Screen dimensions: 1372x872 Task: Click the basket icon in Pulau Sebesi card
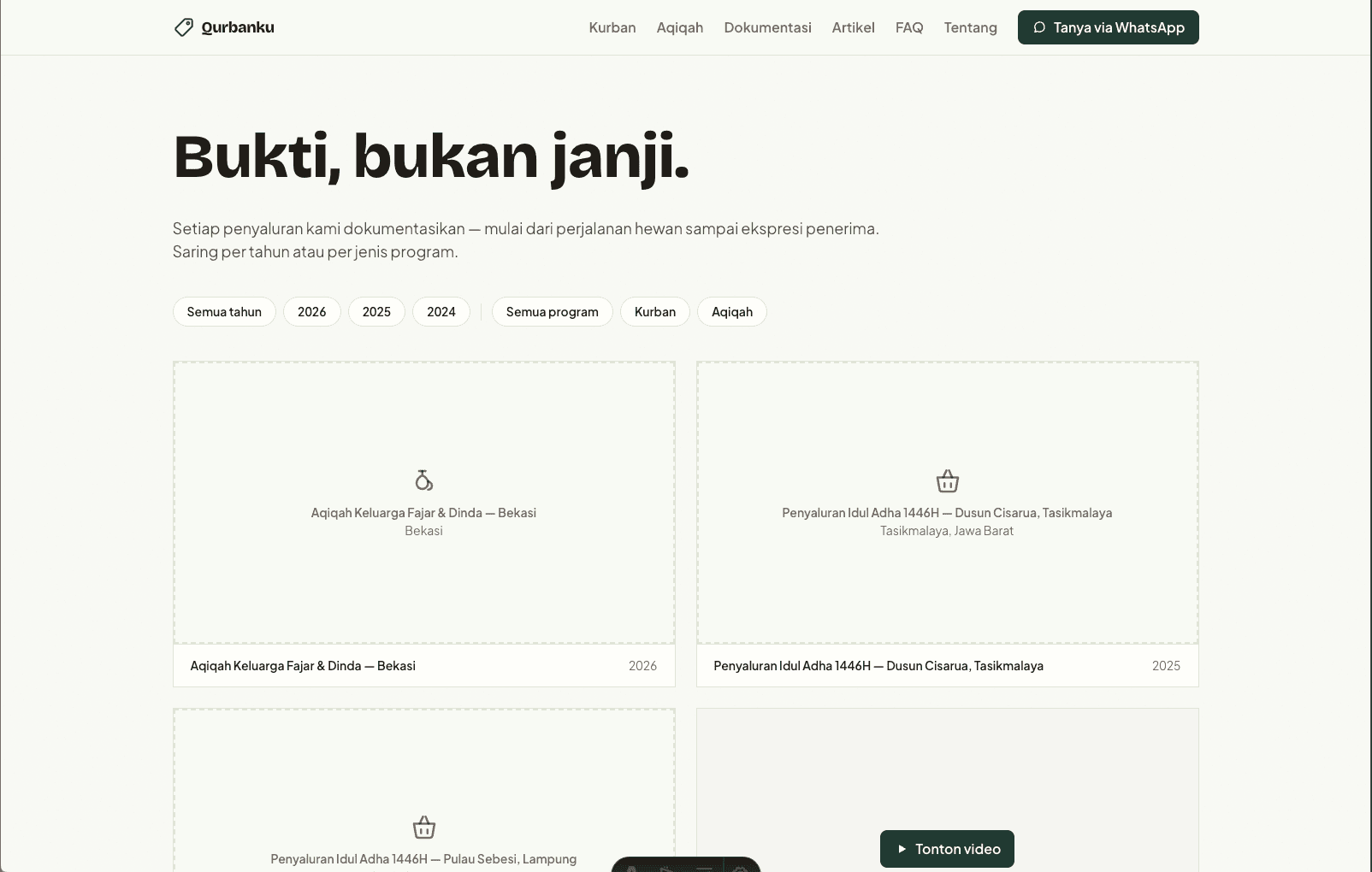[424, 828]
